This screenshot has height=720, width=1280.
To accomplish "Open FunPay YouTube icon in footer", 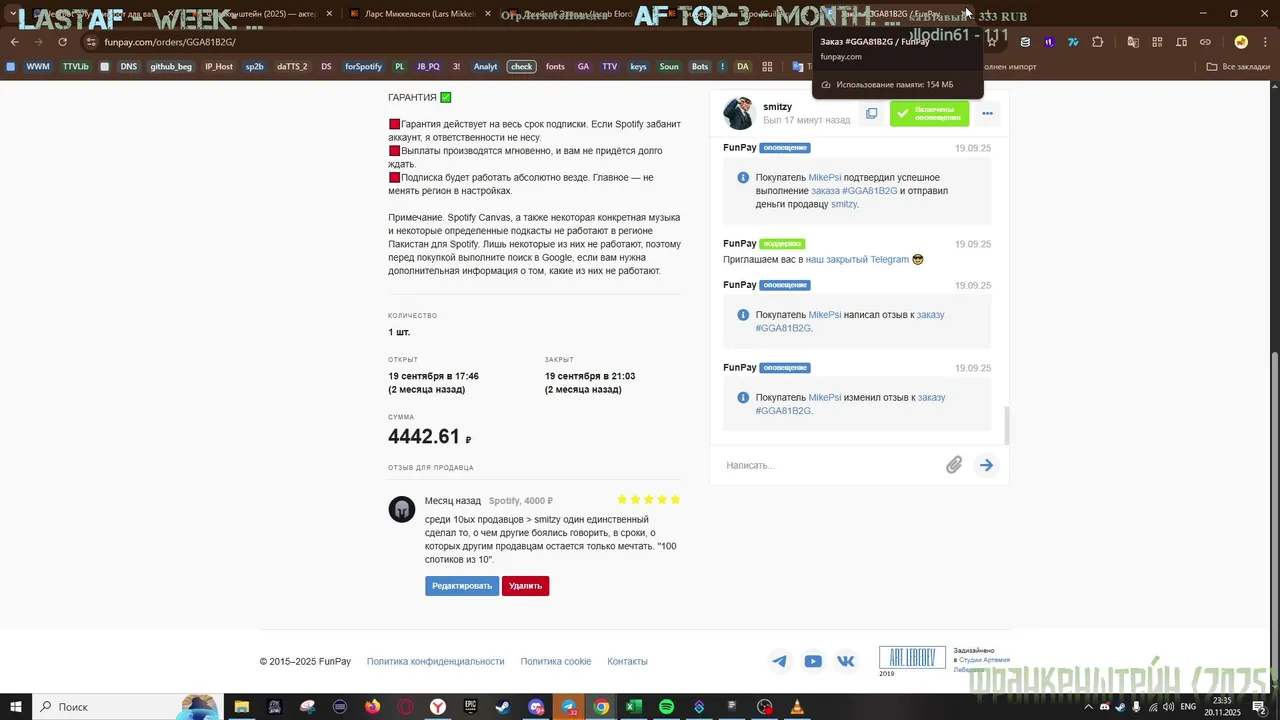I will 813,661.
